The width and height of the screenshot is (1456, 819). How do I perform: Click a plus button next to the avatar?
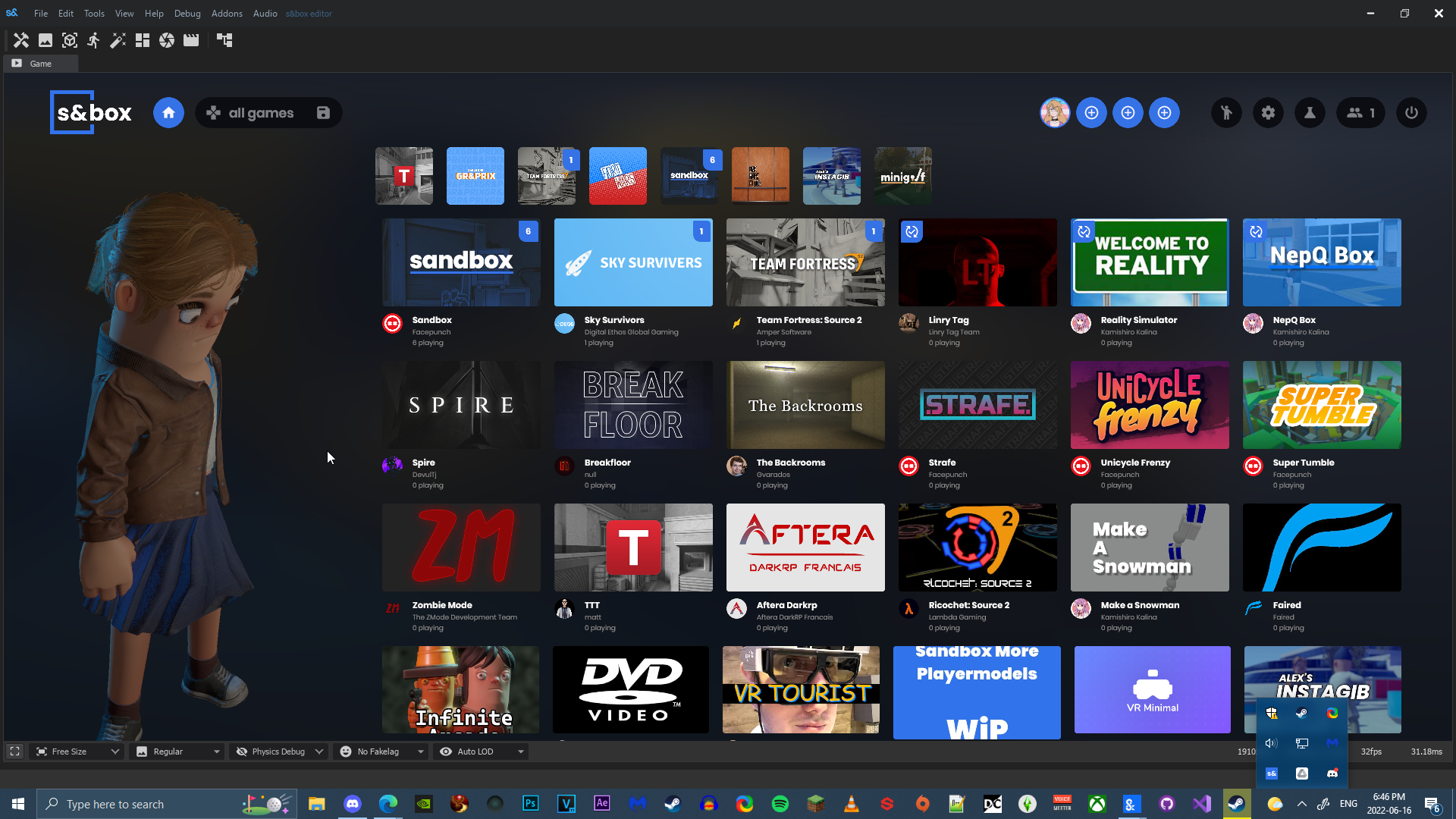tap(1091, 112)
